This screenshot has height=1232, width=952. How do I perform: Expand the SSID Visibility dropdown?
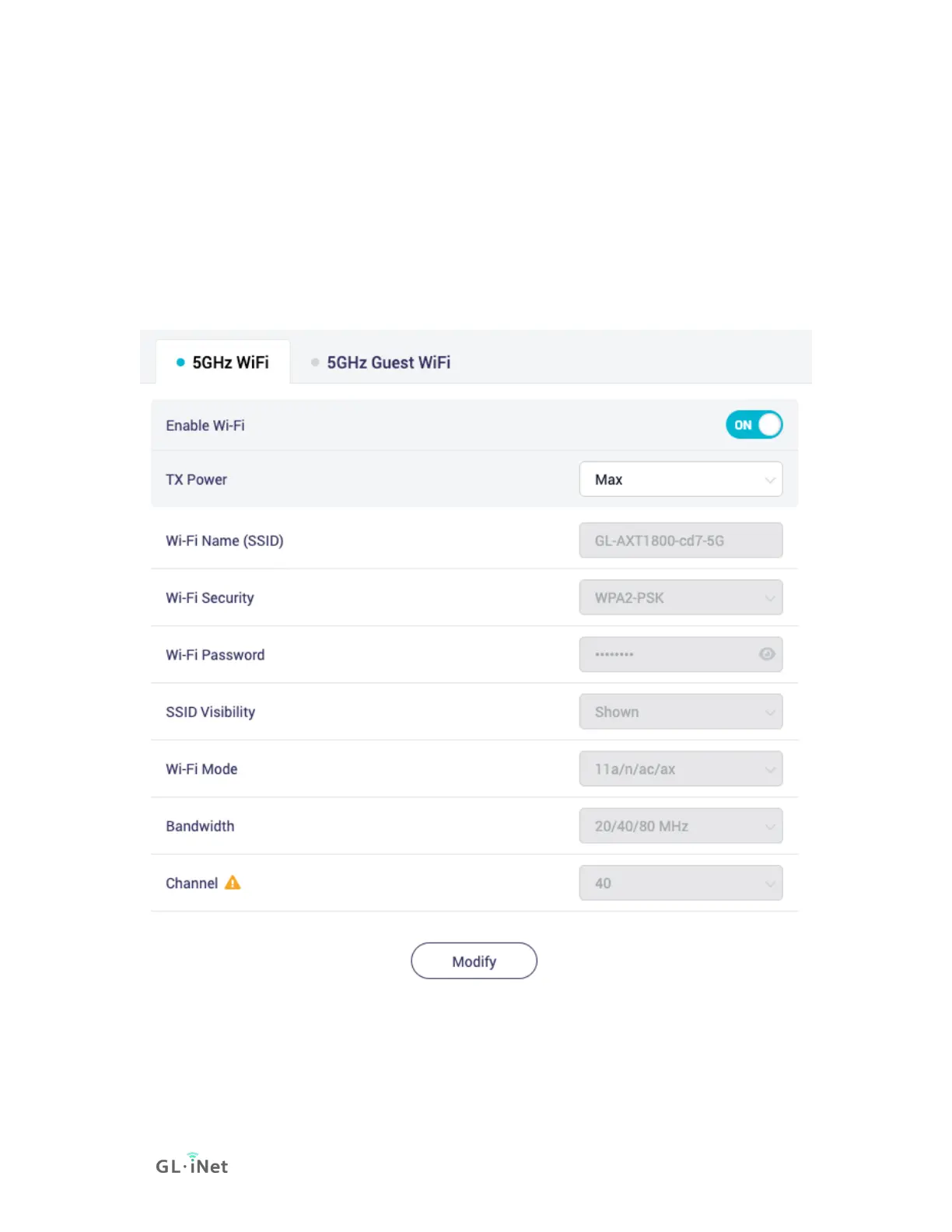(x=681, y=712)
